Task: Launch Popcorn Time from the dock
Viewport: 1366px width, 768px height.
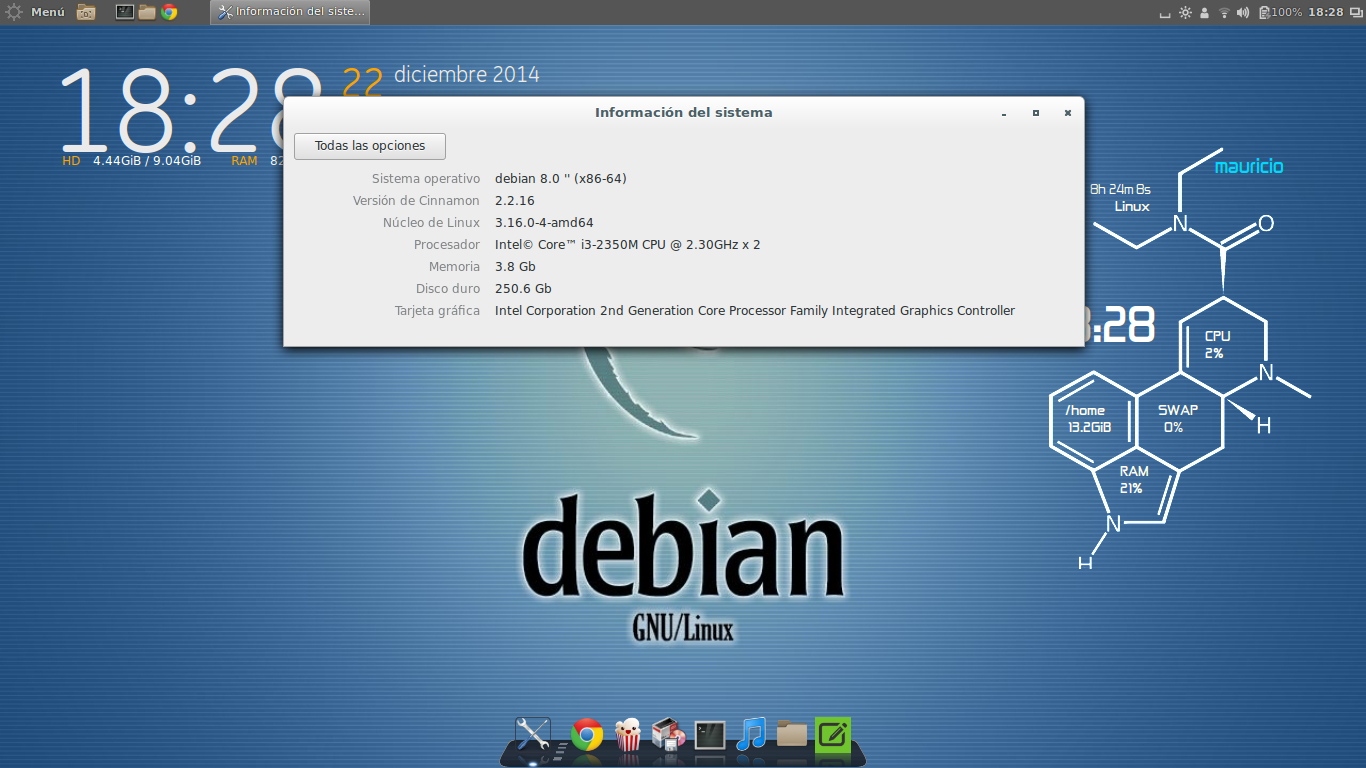Action: point(629,733)
